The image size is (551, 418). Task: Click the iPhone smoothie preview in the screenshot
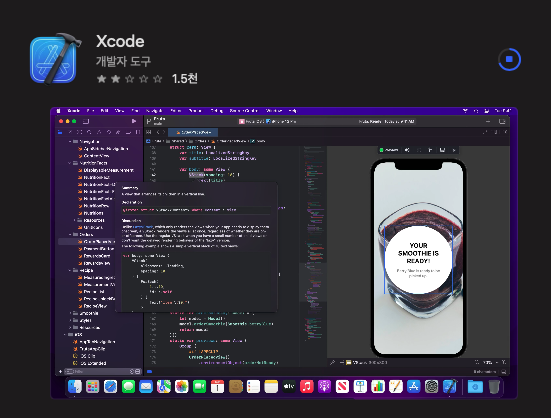tap(418, 258)
